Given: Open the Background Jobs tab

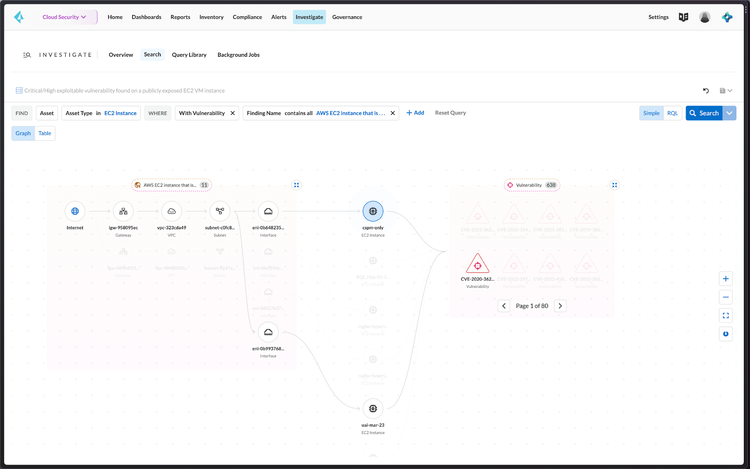Looking at the screenshot, I should click(239, 55).
